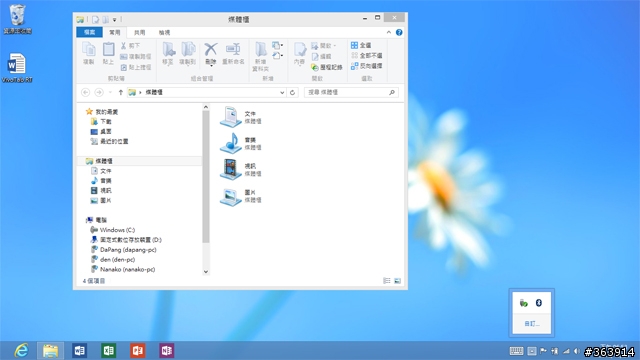Select the Videos (視訊) library icon
This screenshot has width=640, height=360.
[x=231, y=169]
